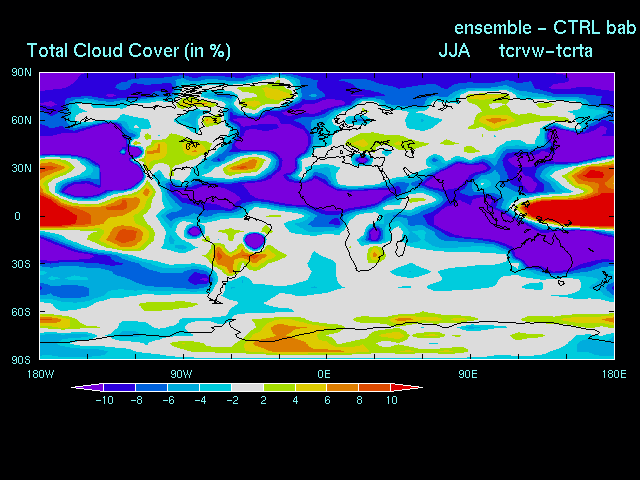Pick the orange segment between 6 and 8

tap(343, 387)
